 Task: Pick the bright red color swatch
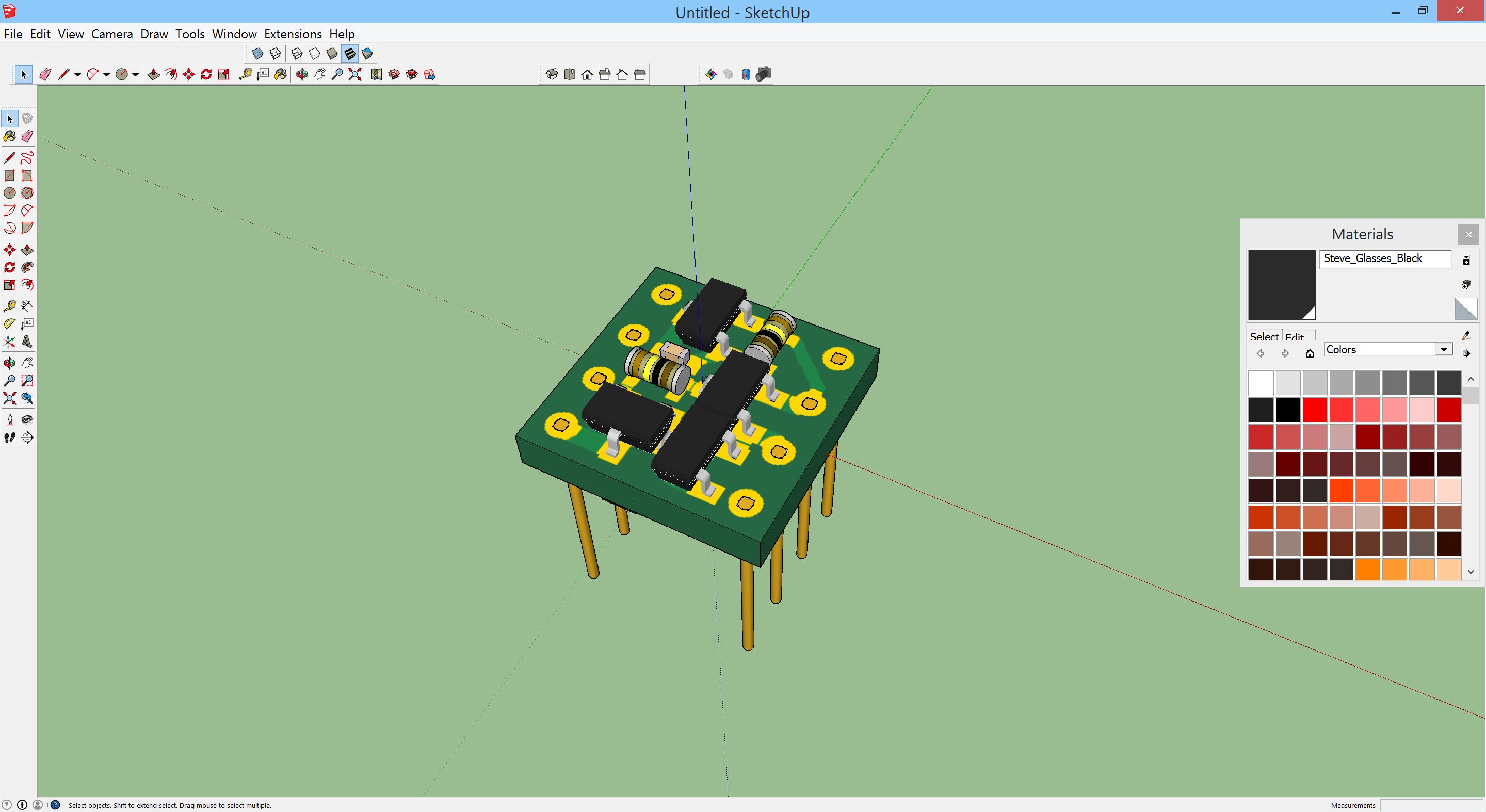pos(1314,411)
